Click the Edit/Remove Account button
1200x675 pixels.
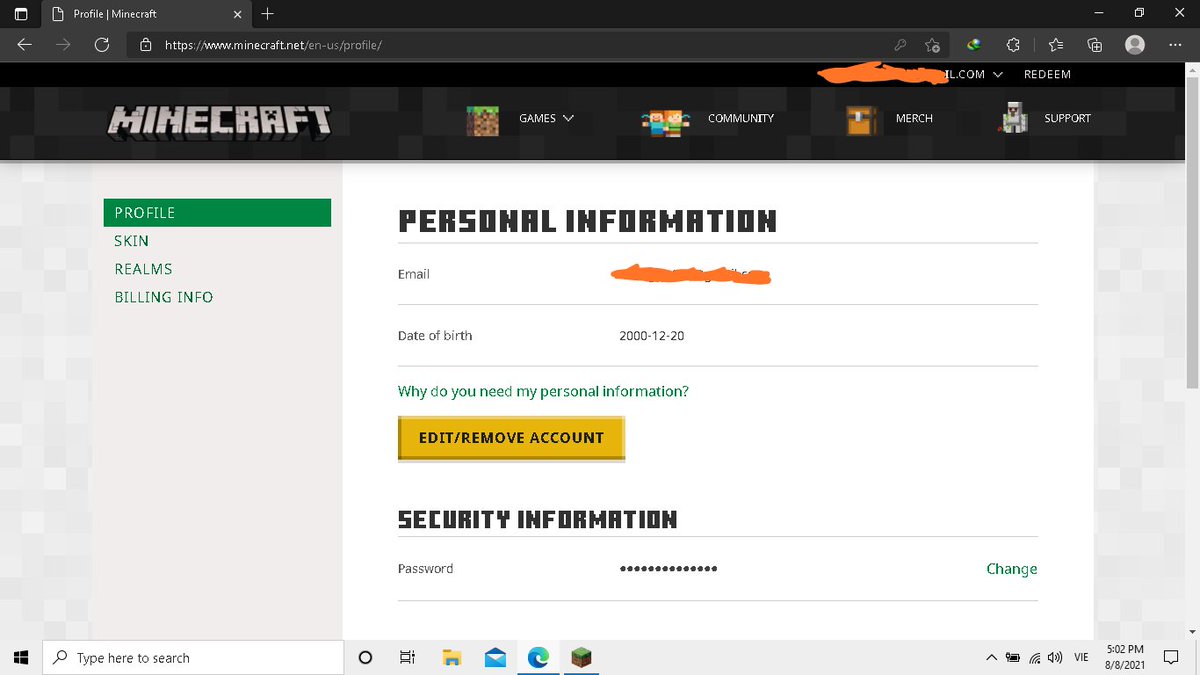(511, 438)
